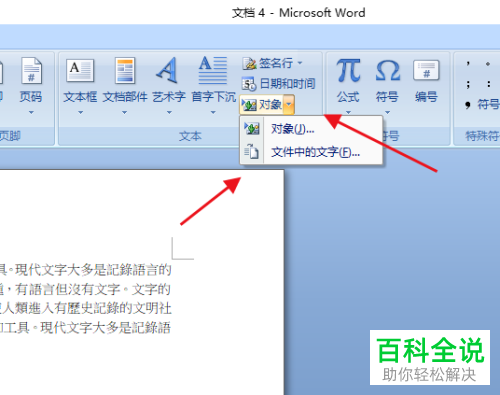500x395 pixels.
Task: Click the document line 有語言但沒有文字
Action: pyautogui.click(x=68, y=289)
